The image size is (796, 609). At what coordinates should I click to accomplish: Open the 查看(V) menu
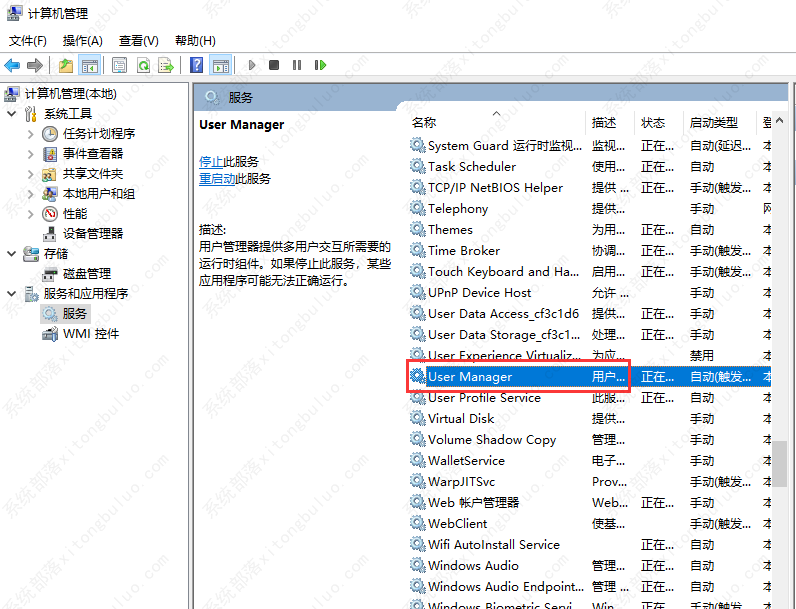pyautogui.click(x=138, y=41)
